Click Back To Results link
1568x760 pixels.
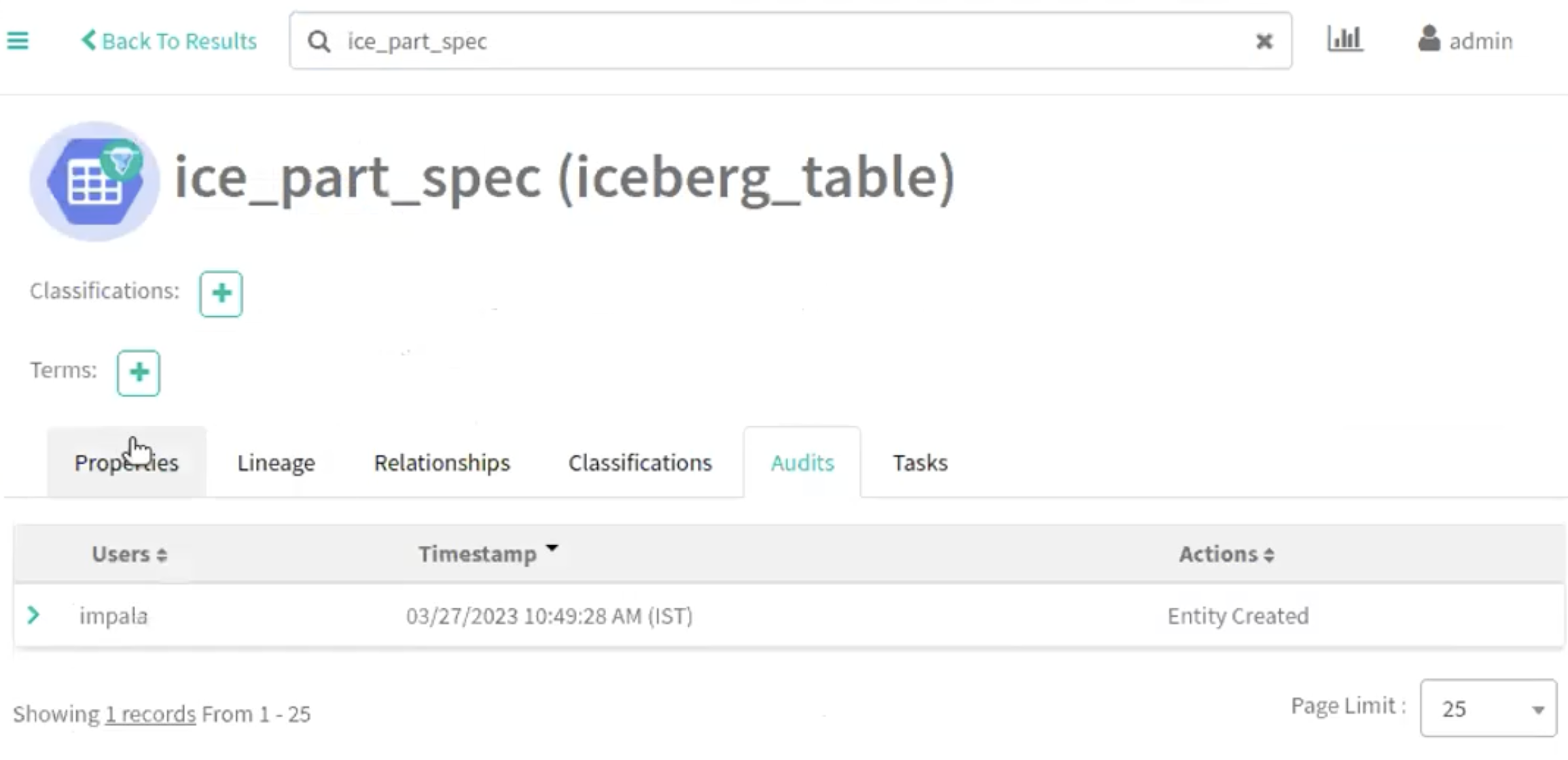point(169,41)
